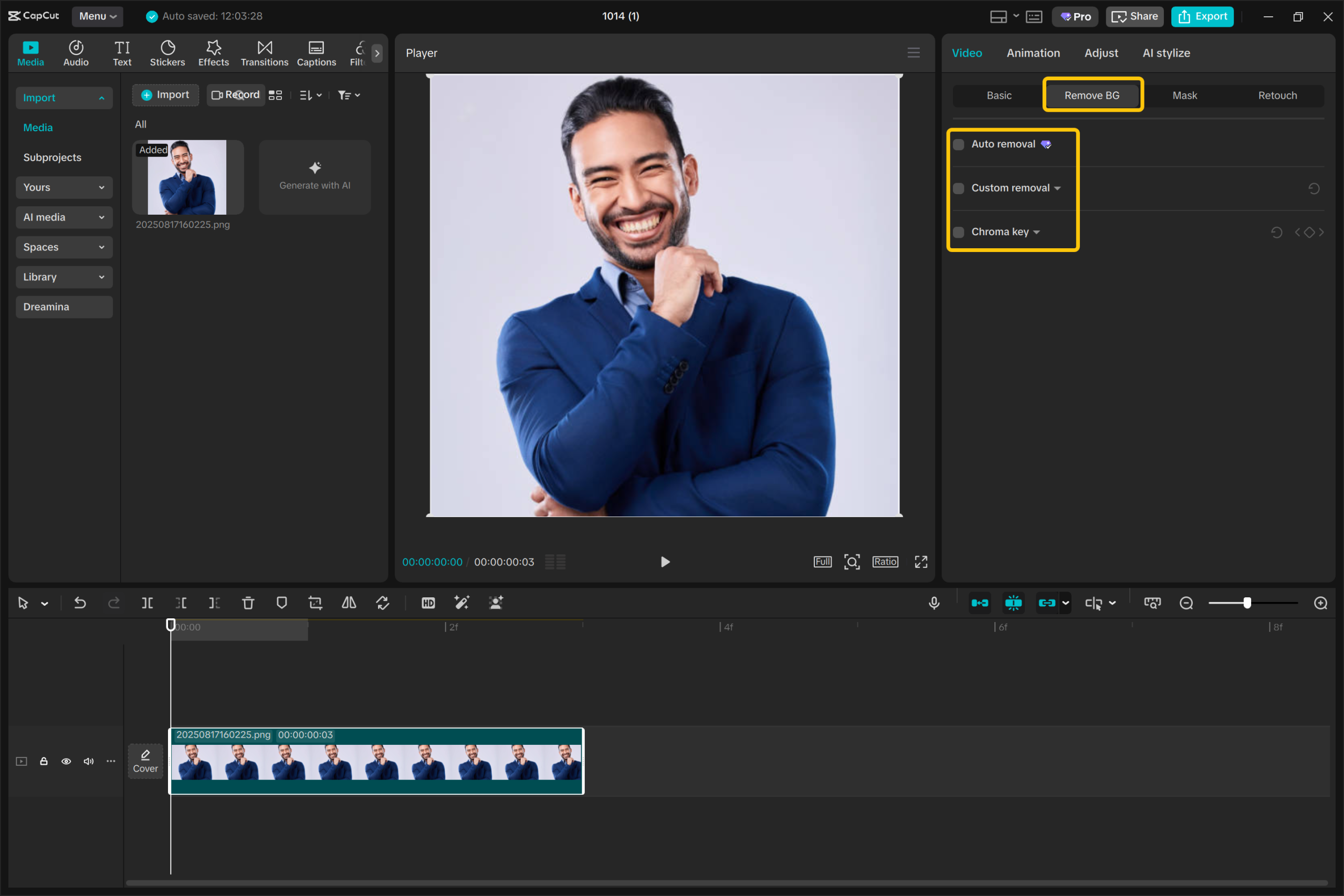Click the Undo arrow in timeline toolbar
This screenshot has height=896, width=1344.
tap(80, 603)
